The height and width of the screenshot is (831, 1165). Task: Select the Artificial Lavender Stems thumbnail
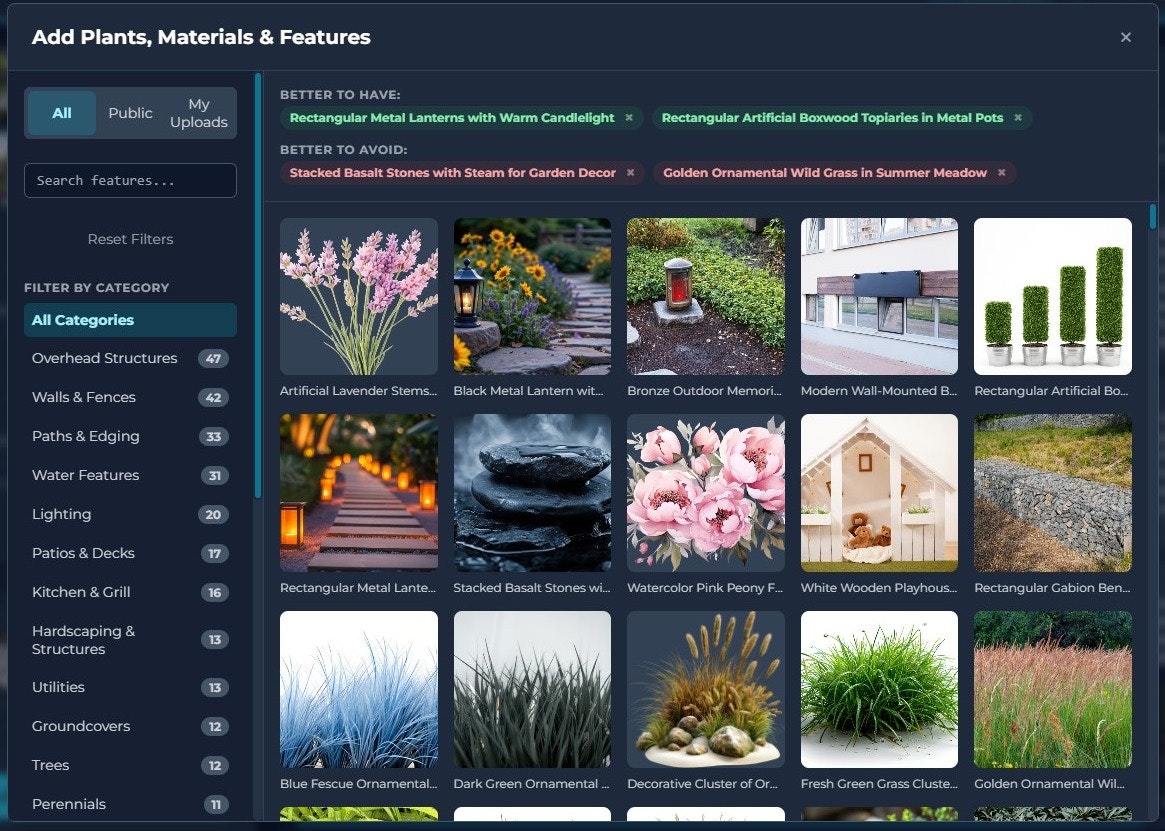tap(358, 296)
